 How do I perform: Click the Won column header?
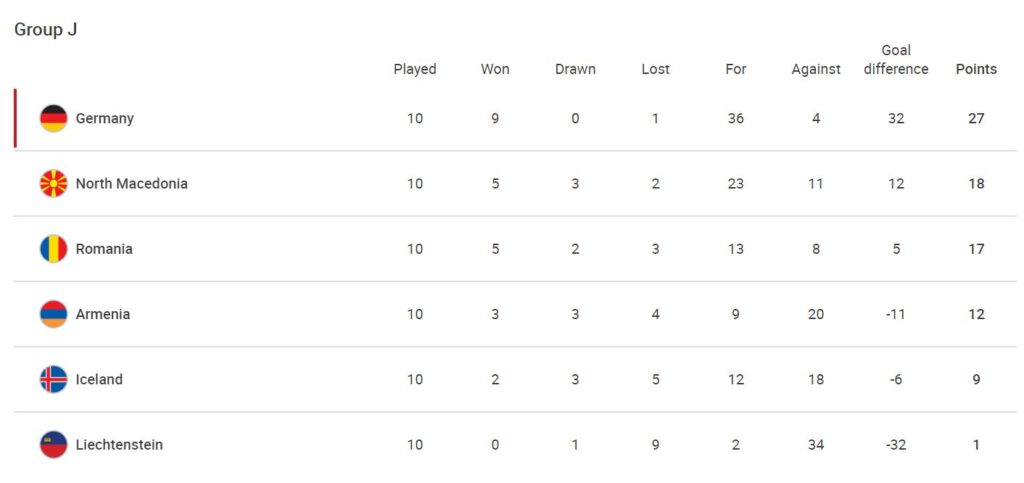pos(495,69)
